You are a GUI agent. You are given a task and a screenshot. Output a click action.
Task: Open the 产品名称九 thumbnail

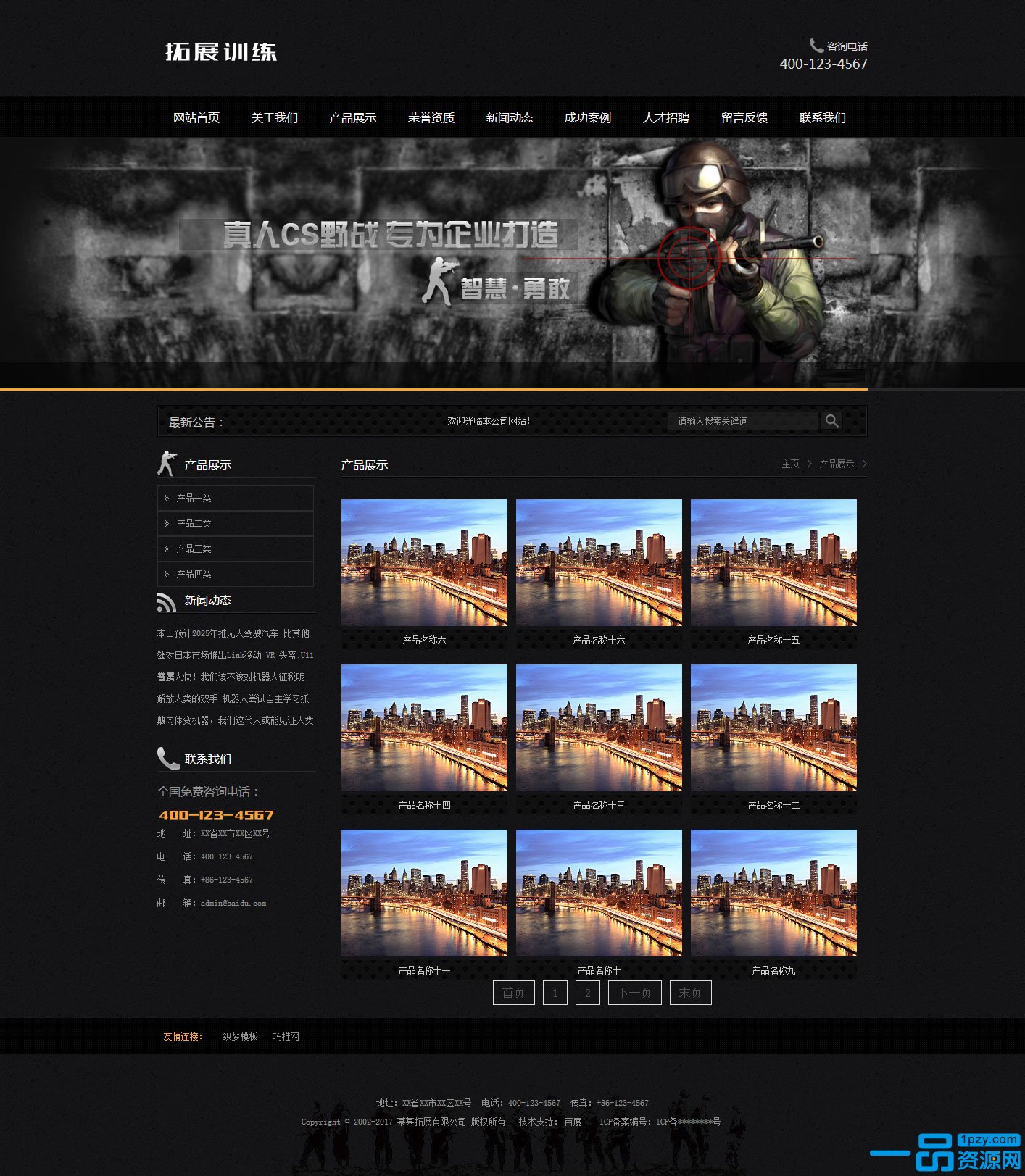click(x=773, y=893)
